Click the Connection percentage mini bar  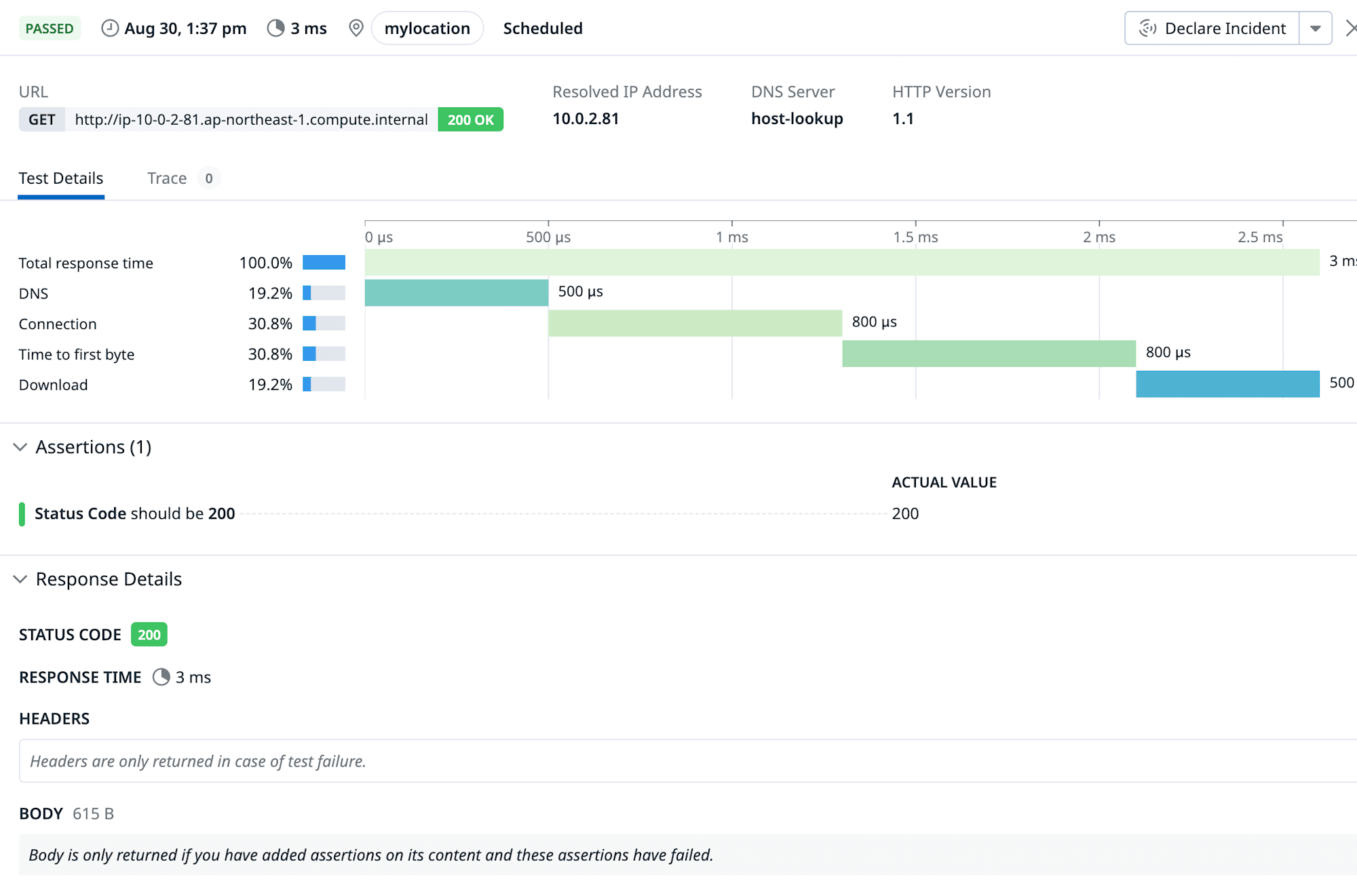coord(324,324)
